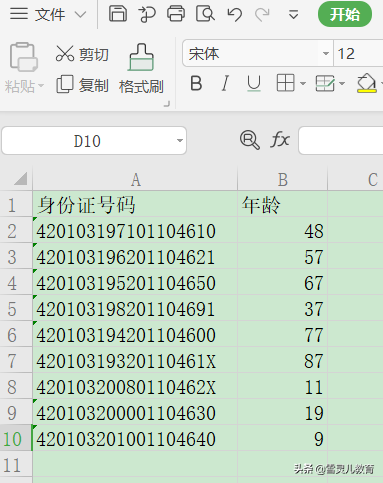Select column A header
Screen dimensions: 383x483
coord(135,180)
